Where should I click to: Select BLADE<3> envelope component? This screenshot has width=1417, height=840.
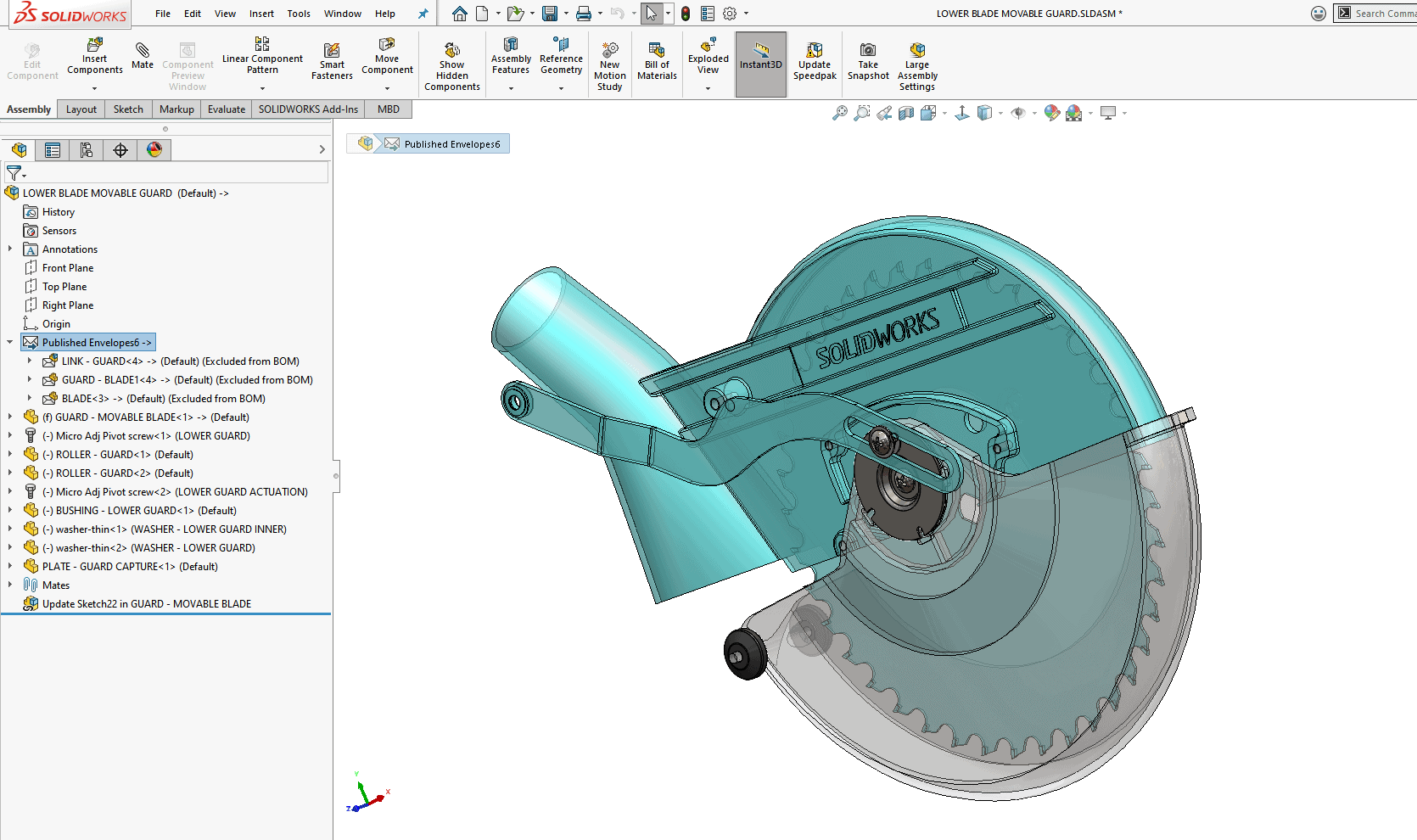(x=163, y=399)
